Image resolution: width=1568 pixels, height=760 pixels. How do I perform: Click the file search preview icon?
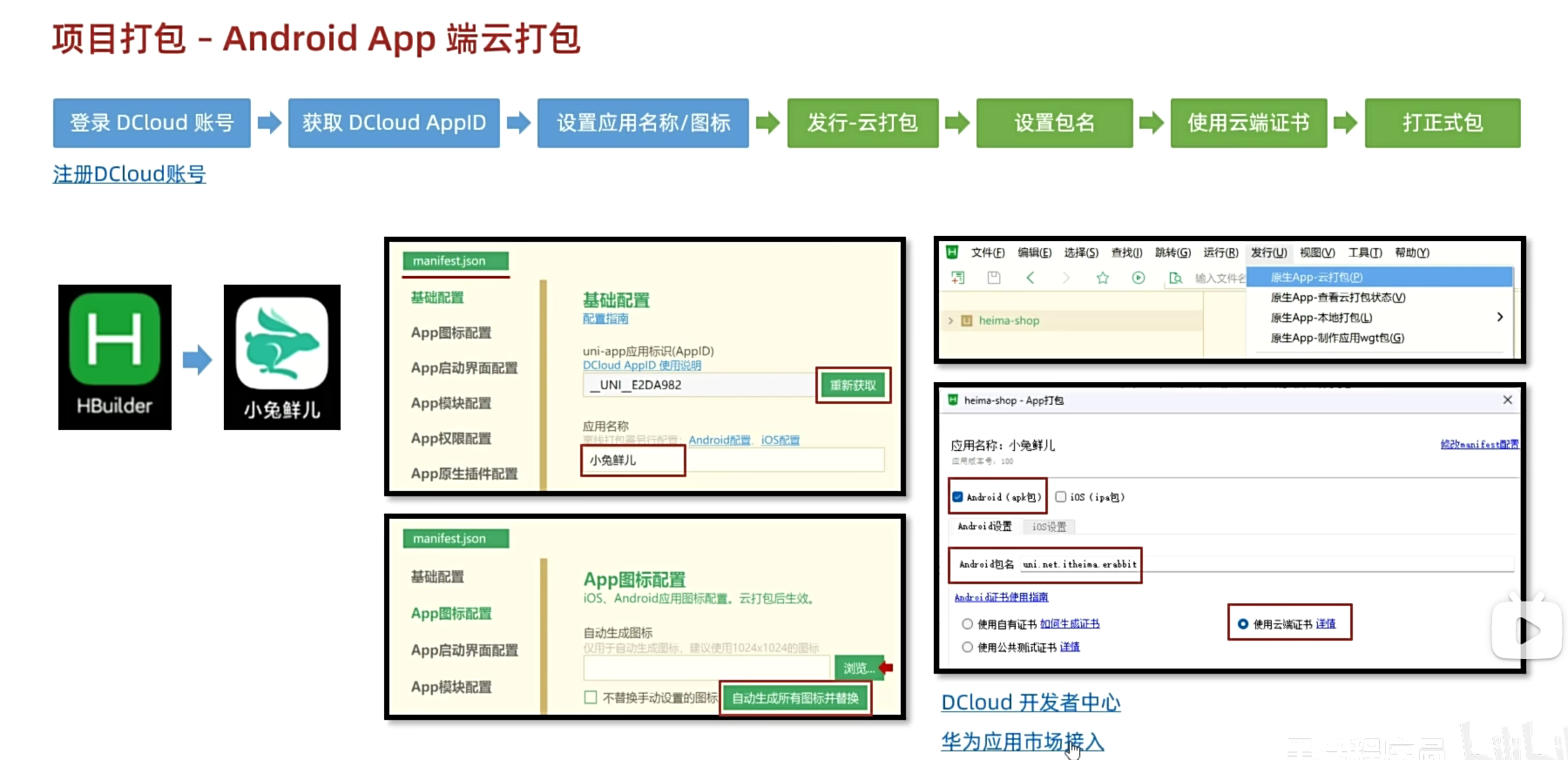click(x=1175, y=278)
